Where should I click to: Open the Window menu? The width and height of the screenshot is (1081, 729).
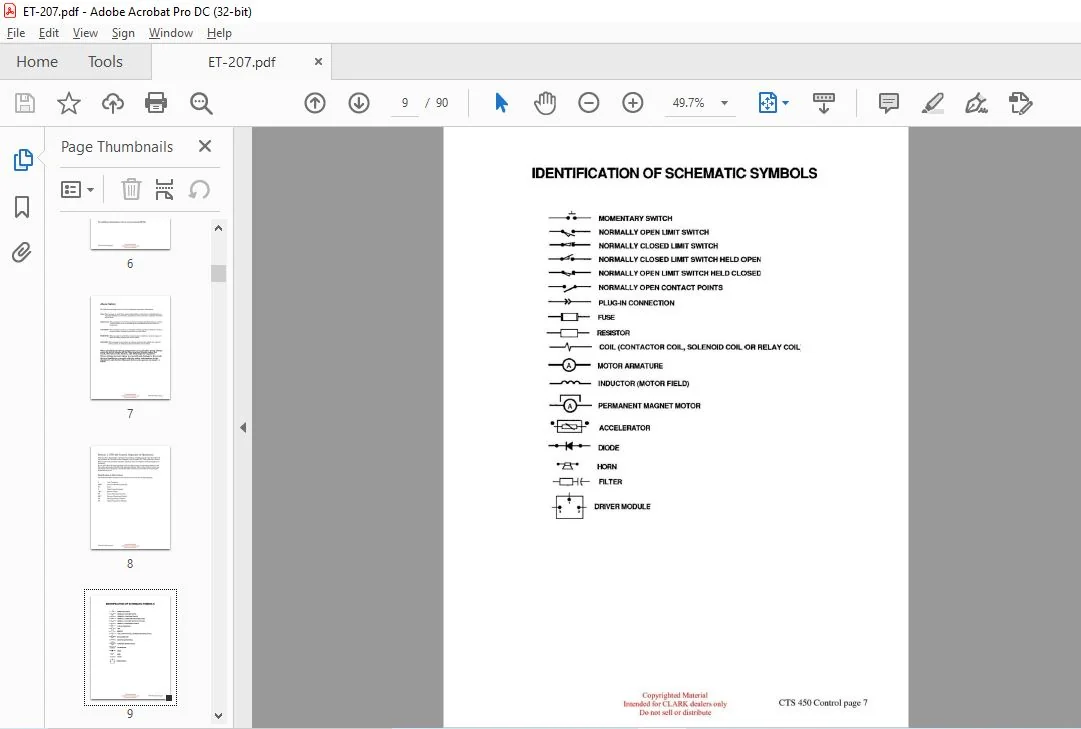[x=170, y=32]
